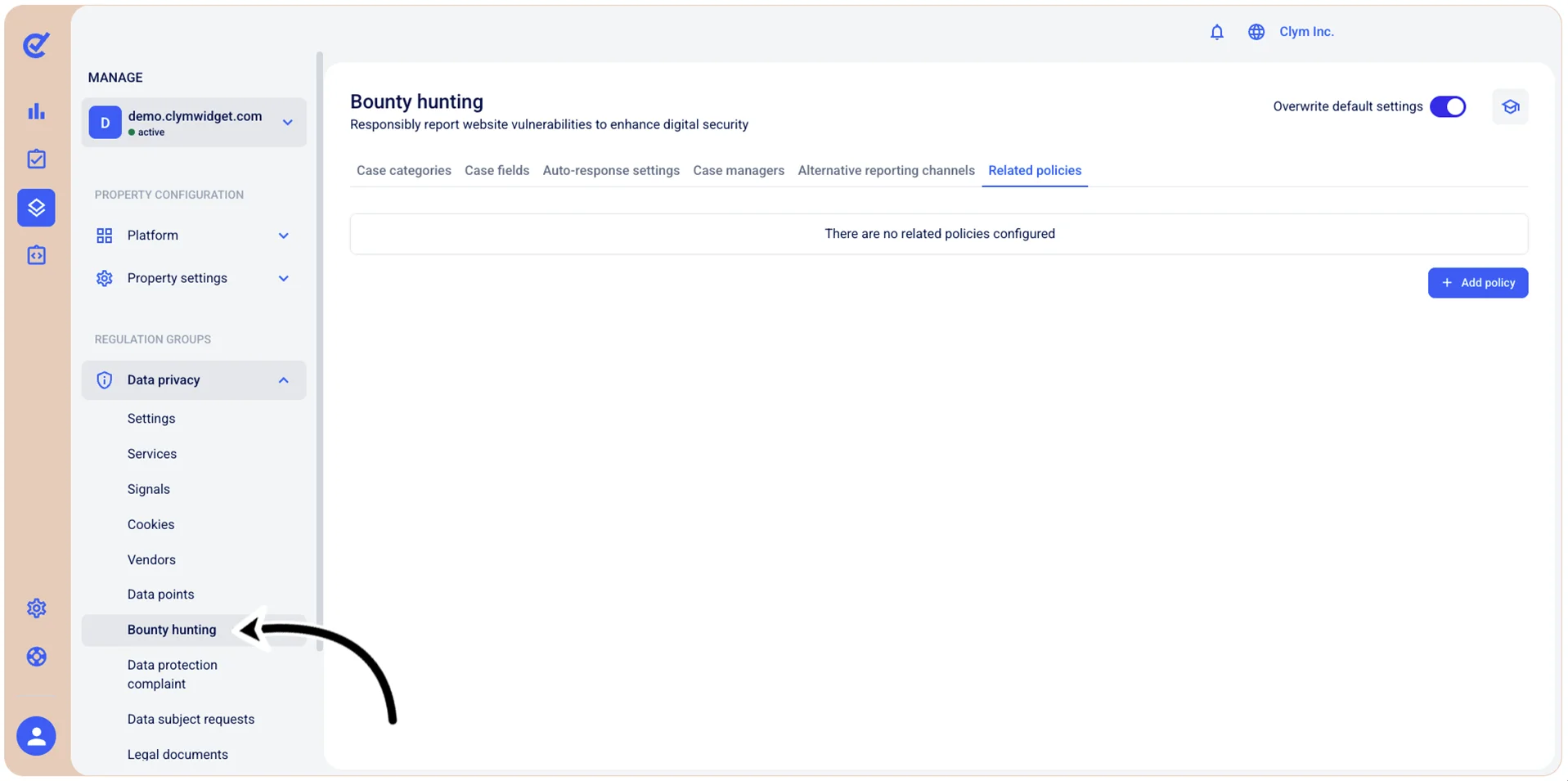1568x781 pixels.
Task: Open Alternative reporting channels tab
Action: (x=887, y=170)
